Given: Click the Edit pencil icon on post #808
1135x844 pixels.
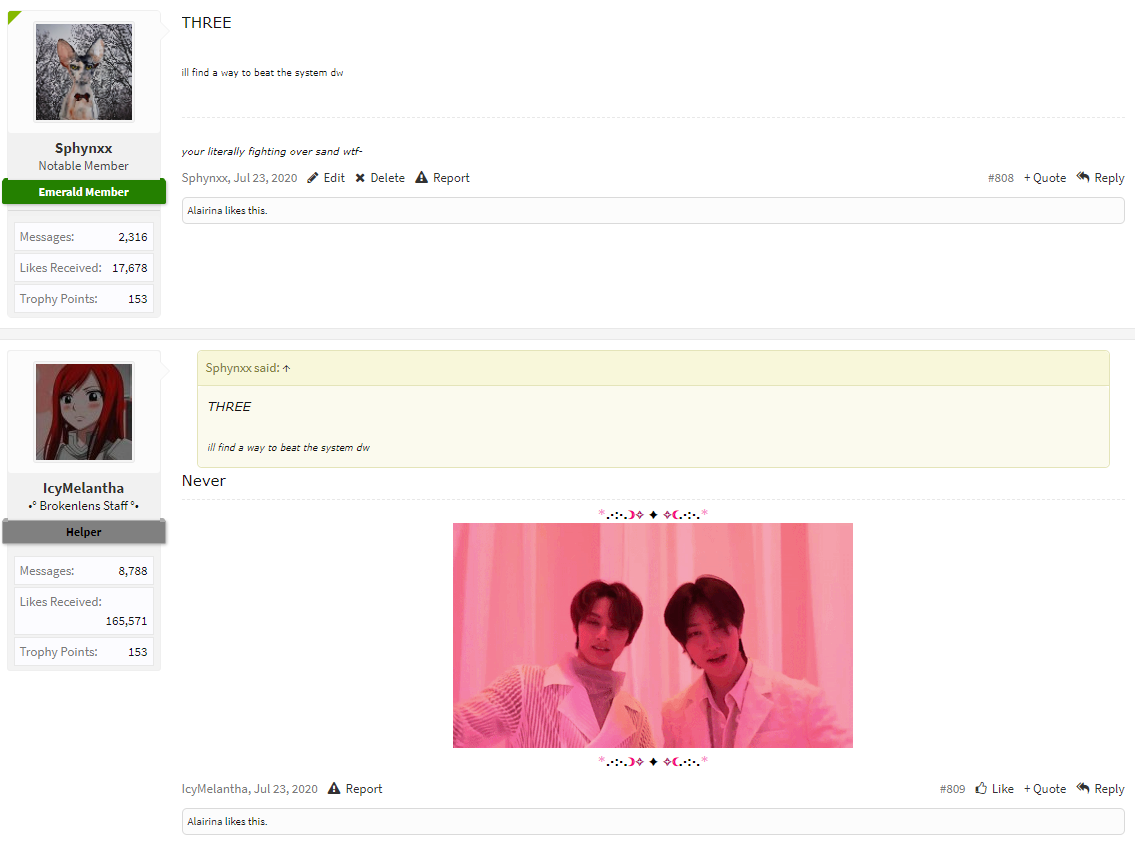Looking at the screenshot, I should tap(313, 178).
